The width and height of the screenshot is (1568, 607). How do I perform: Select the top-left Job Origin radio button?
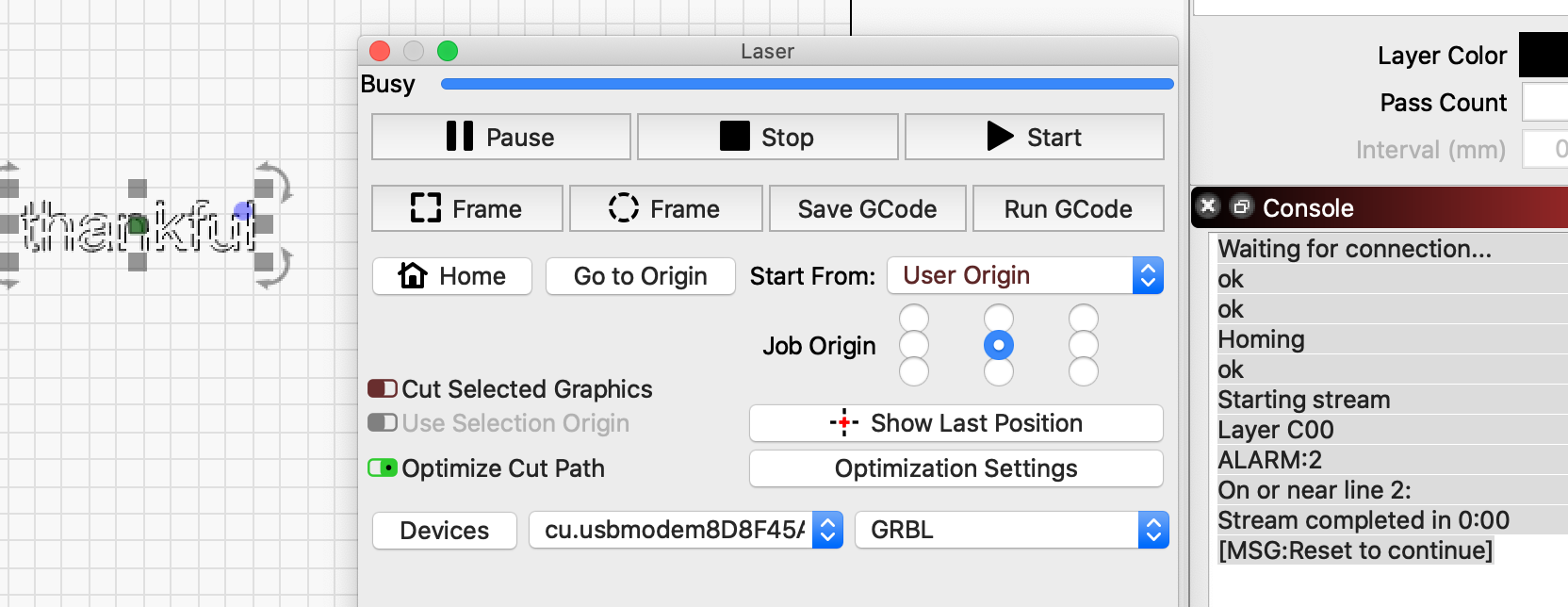point(914,319)
